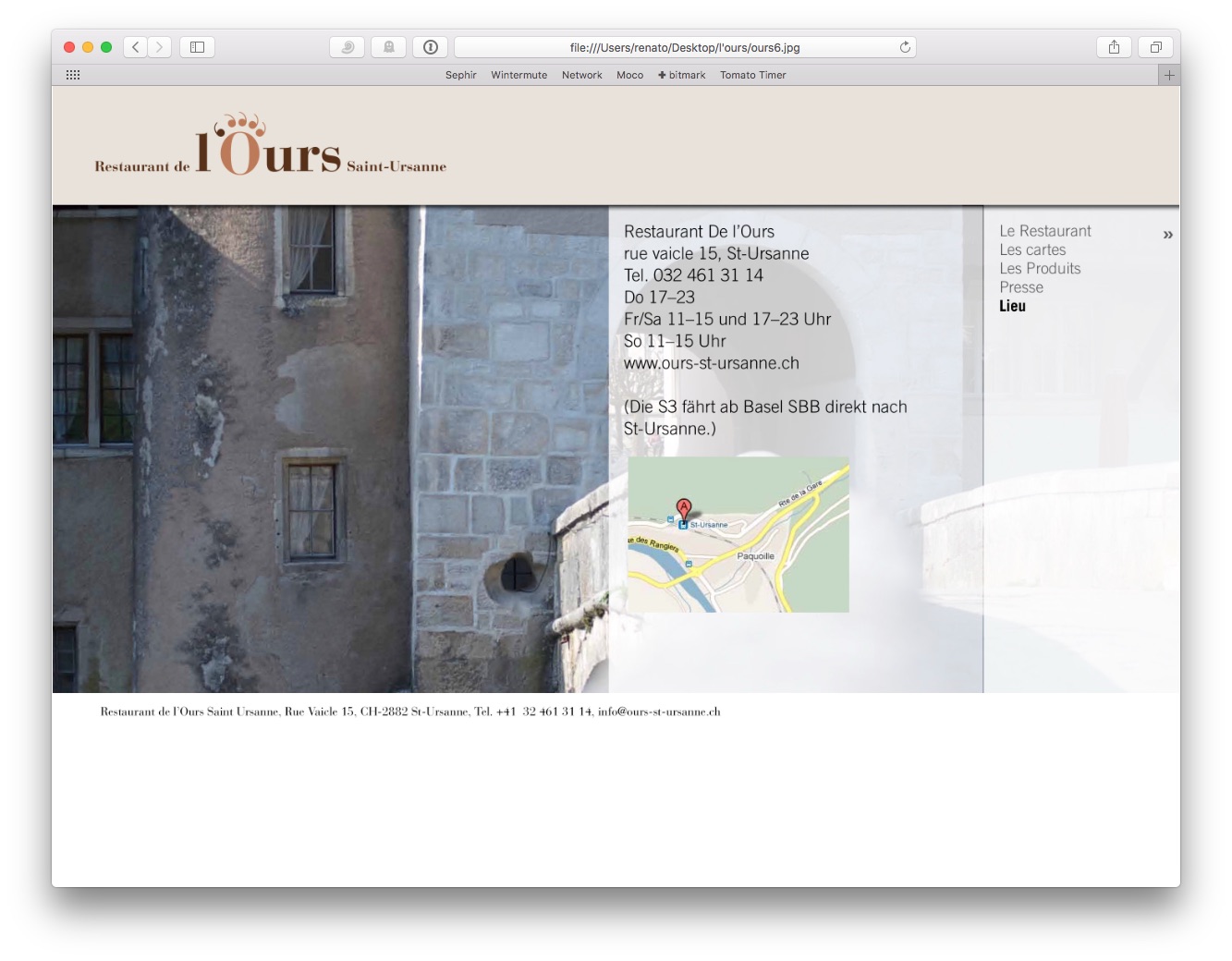1232x961 pixels.
Task: Open the Tomato Timer bookmark
Action: (x=752, y=75)
